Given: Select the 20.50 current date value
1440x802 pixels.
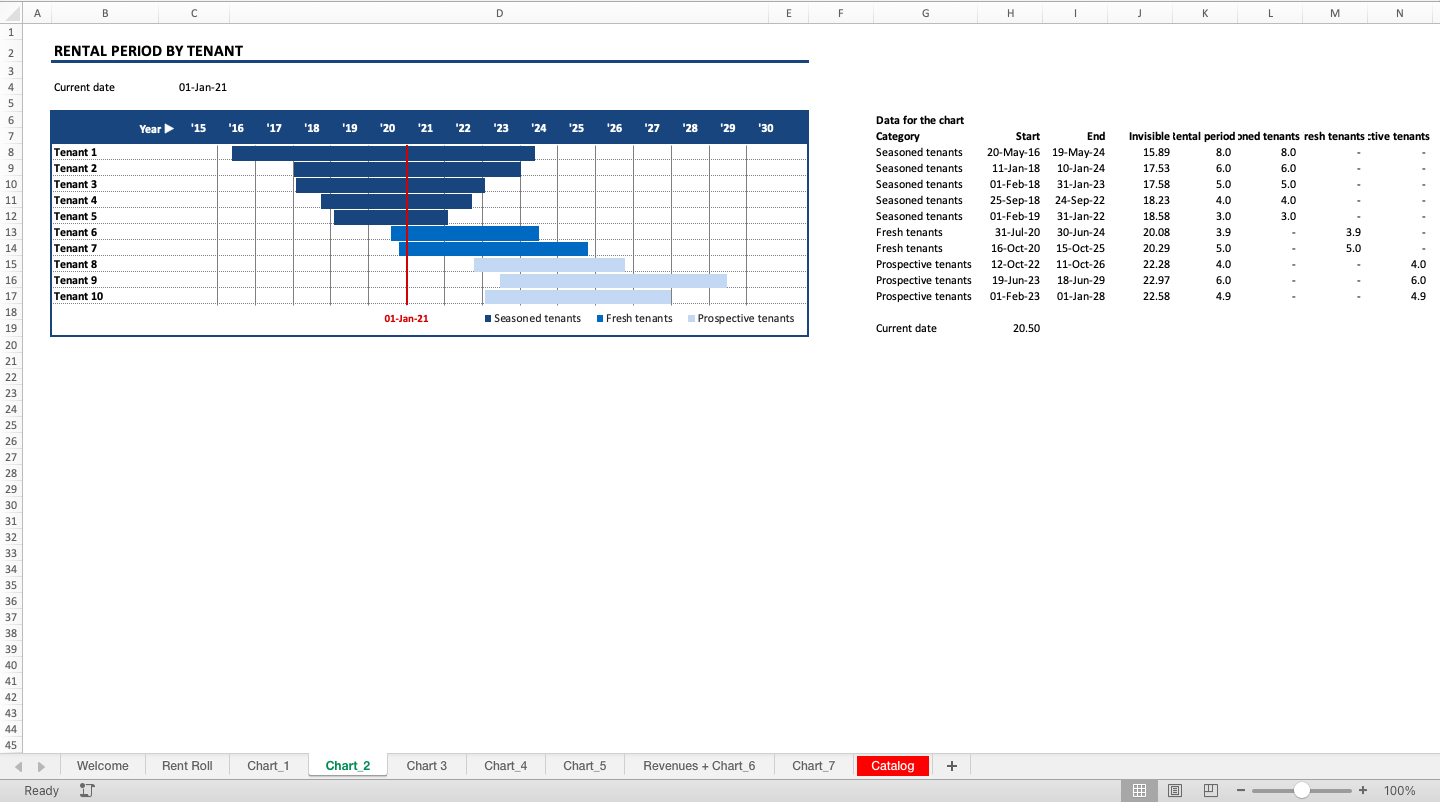Looking at the screenshot, I should [1010, 328].
